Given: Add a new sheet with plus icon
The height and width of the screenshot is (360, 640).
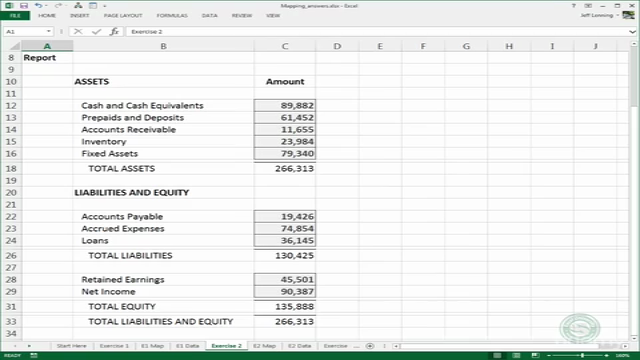Looking at the screenshot, I should coord(370,346).
